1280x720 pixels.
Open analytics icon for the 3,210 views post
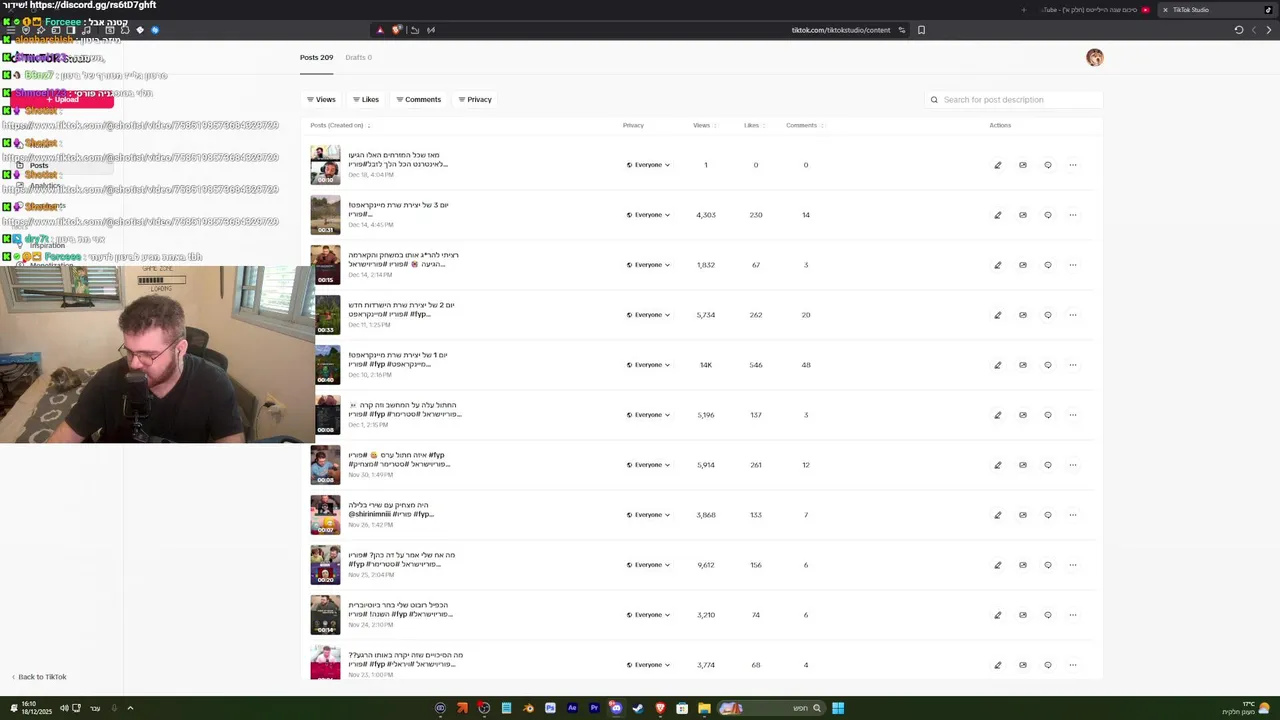pyautogui.click(x=1022, y=615)
